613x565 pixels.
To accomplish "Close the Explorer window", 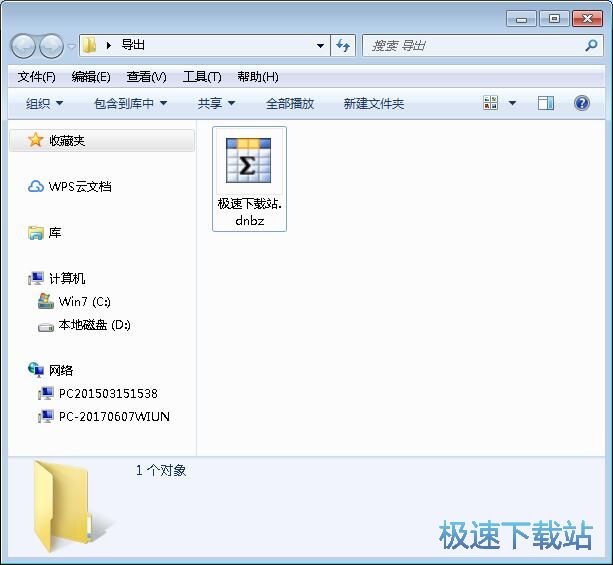I will [x=587, y=19].
